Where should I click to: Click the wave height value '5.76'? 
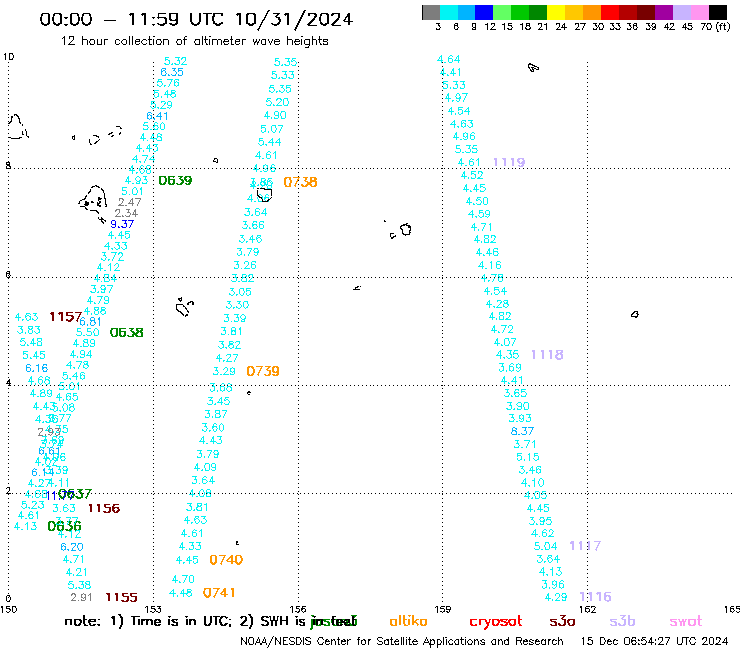(168, 83)
